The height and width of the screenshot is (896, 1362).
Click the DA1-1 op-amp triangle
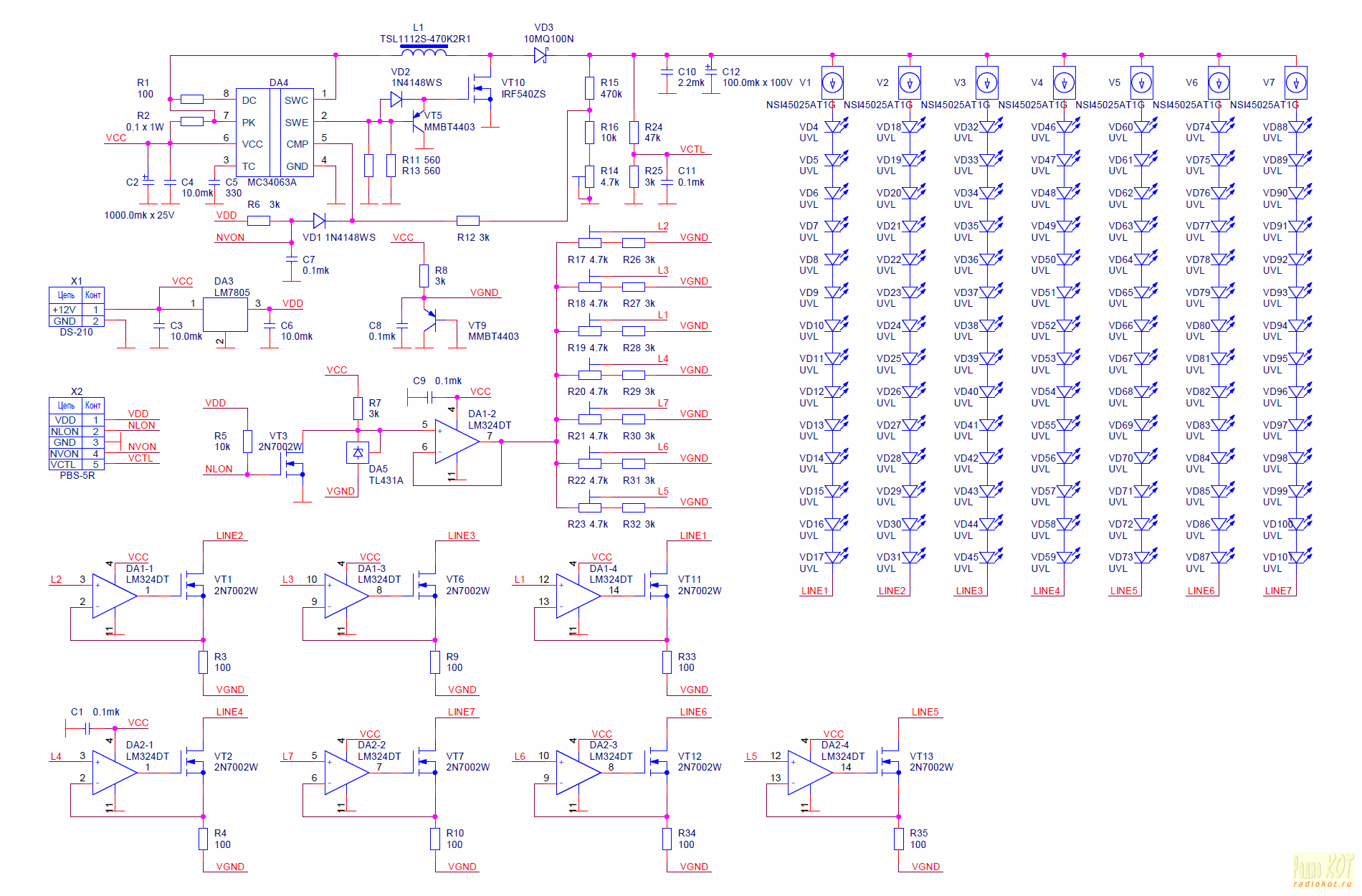coord(115,596)
